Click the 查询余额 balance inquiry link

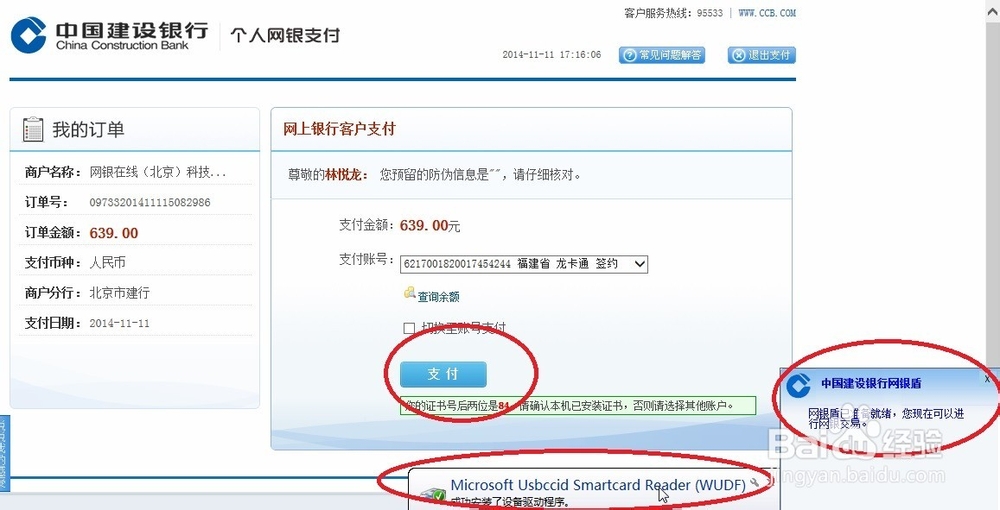[439, 297]
